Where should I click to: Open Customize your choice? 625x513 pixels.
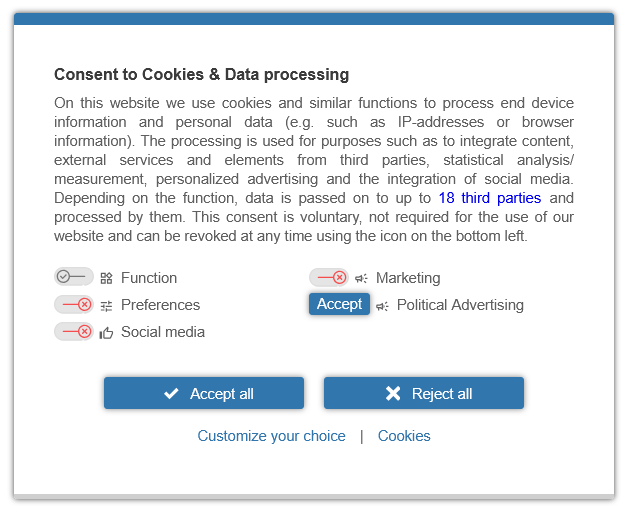click(x=271, y=436)
